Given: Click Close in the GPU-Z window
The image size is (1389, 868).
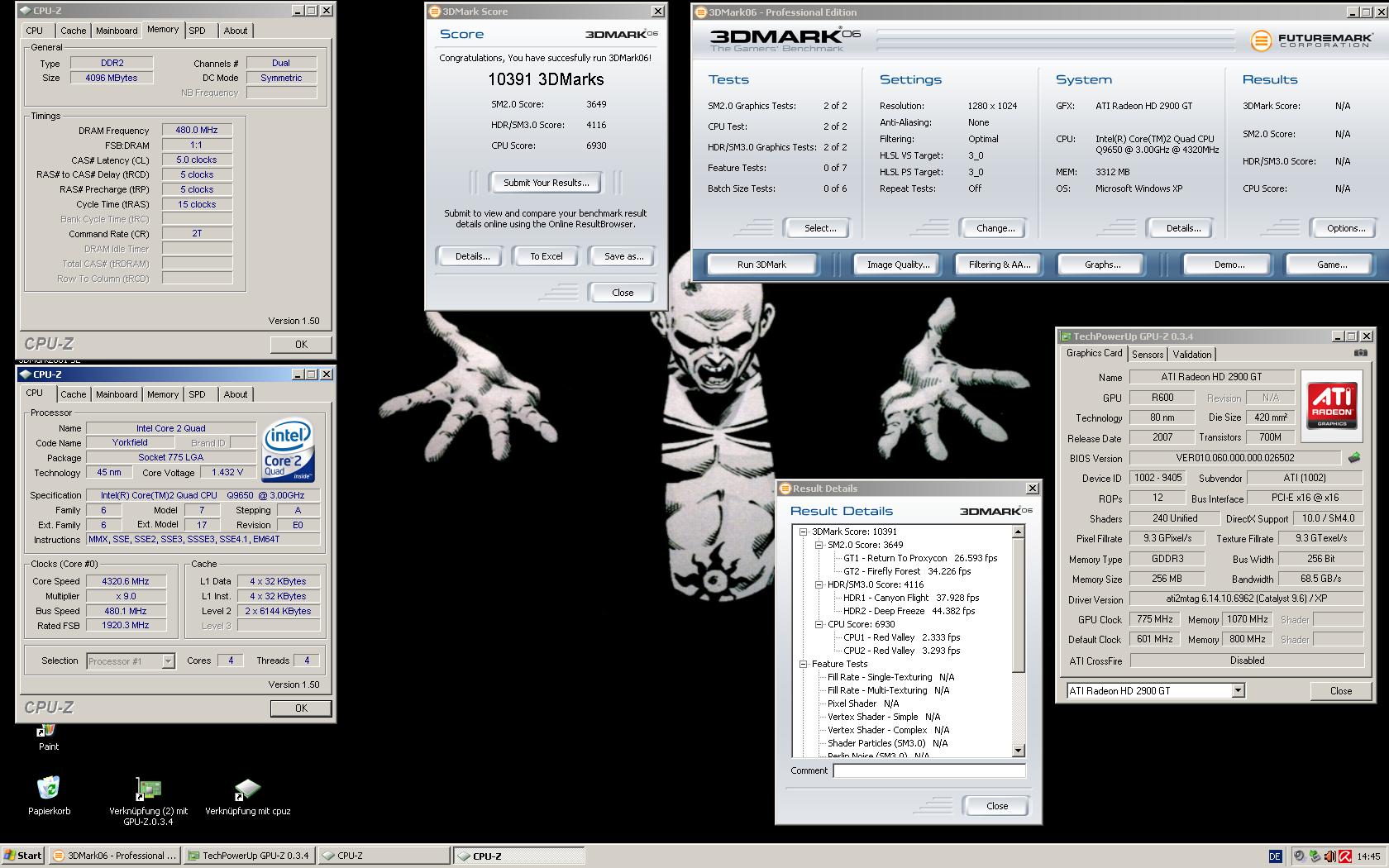Looking at the screenshot, I should click(x=1340, y=691).
